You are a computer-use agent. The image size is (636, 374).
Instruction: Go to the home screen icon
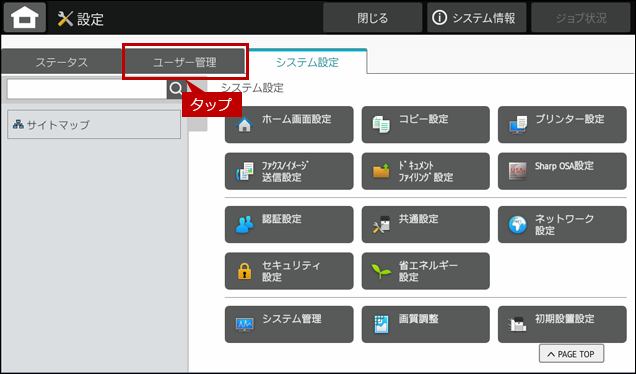point(25,17)
